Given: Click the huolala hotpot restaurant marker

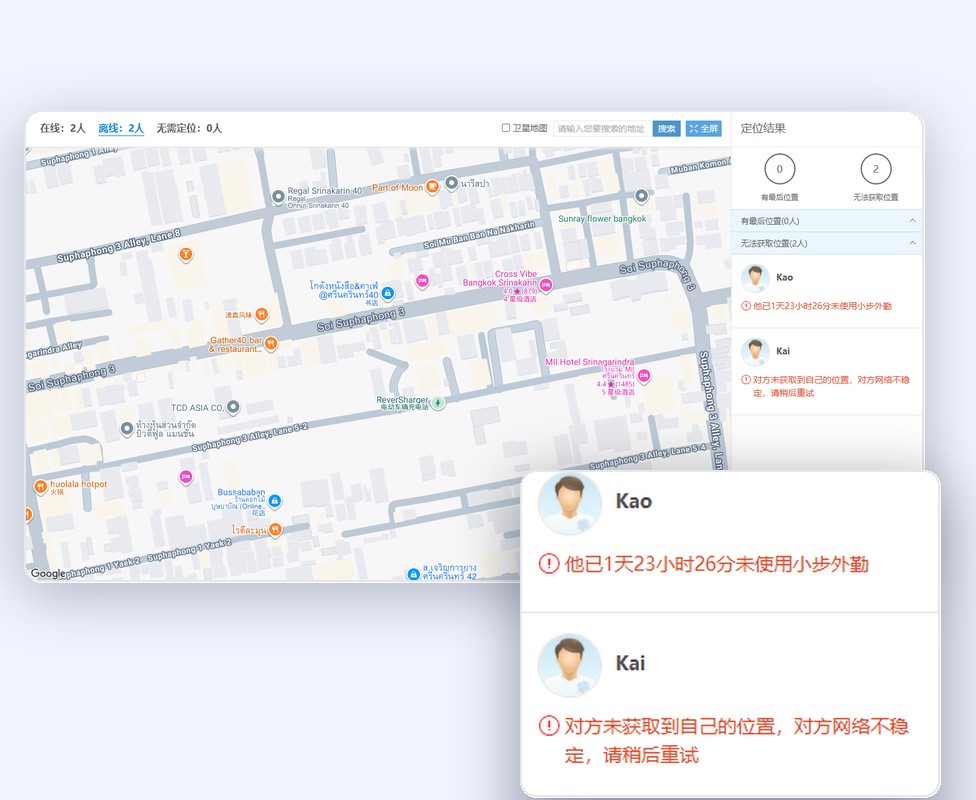Looking at the screenshot, I should pyautogui.click(x=40, y=486).
